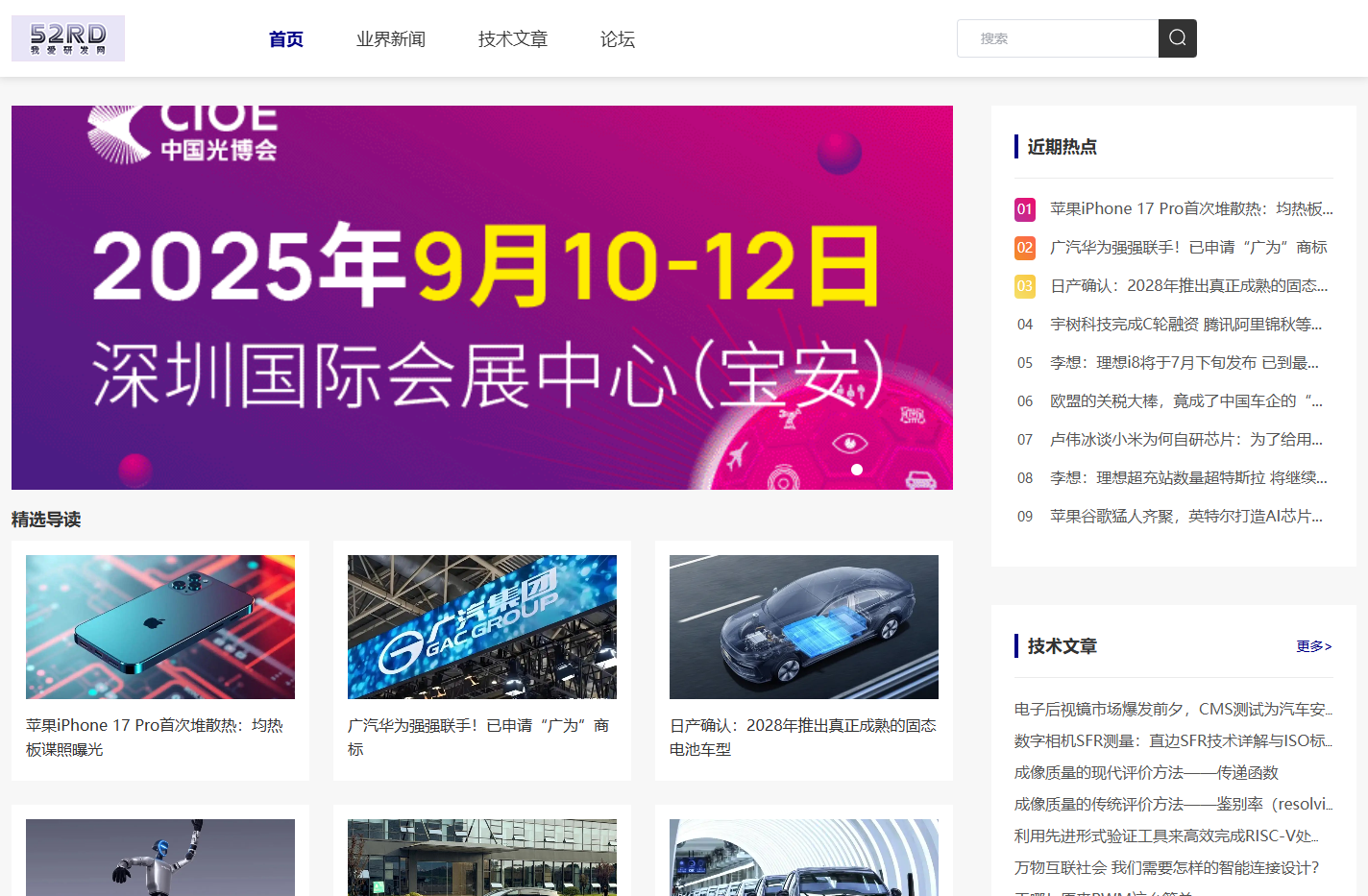Open hot item 03 日产确认：2028年推出

(1189, 285)
